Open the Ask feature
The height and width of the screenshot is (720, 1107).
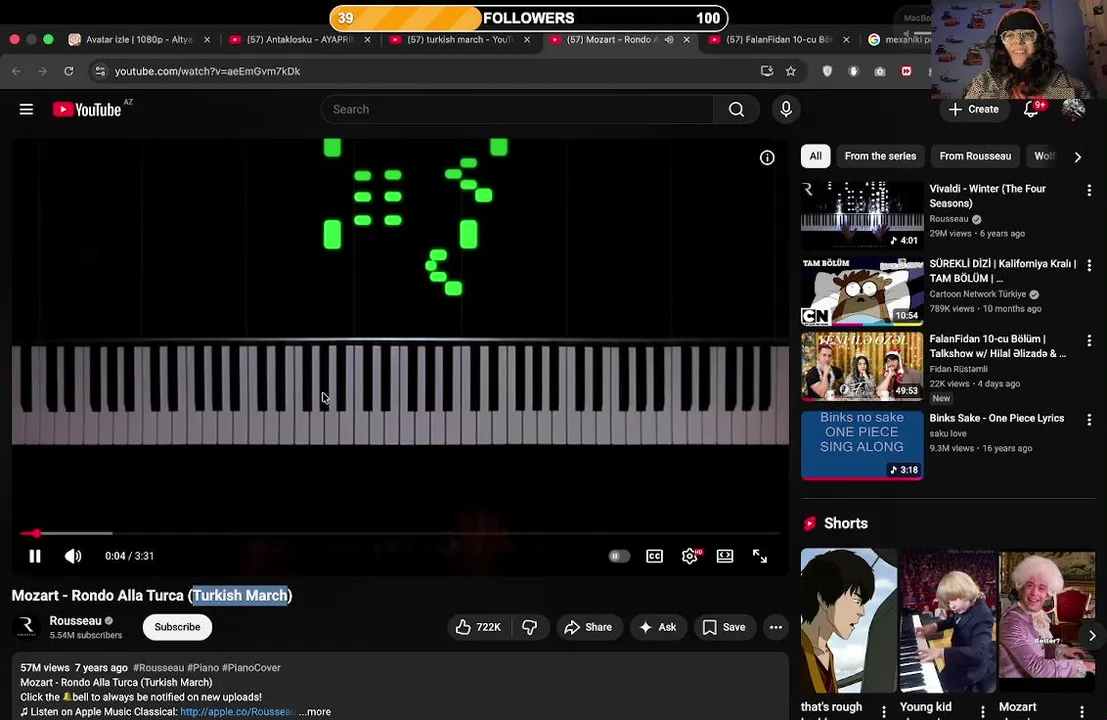tap(658, 627)
